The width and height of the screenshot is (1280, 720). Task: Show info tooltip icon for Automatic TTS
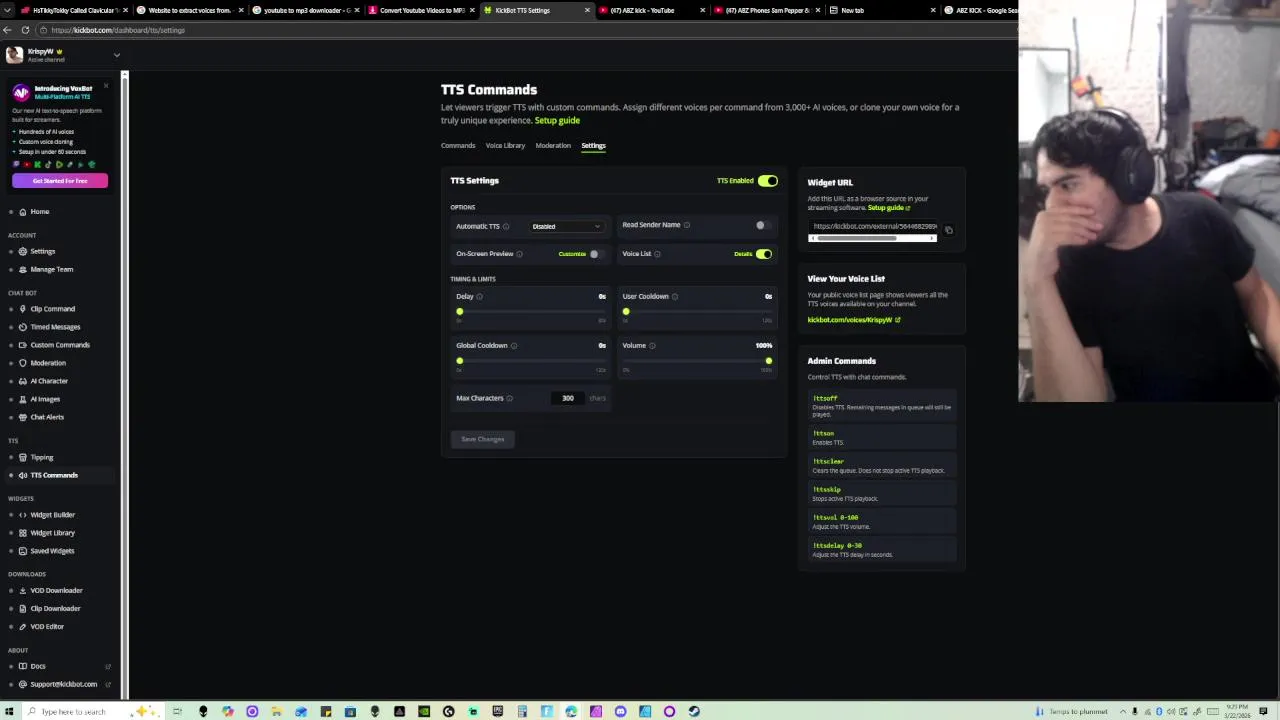click(x=506, y=227)
